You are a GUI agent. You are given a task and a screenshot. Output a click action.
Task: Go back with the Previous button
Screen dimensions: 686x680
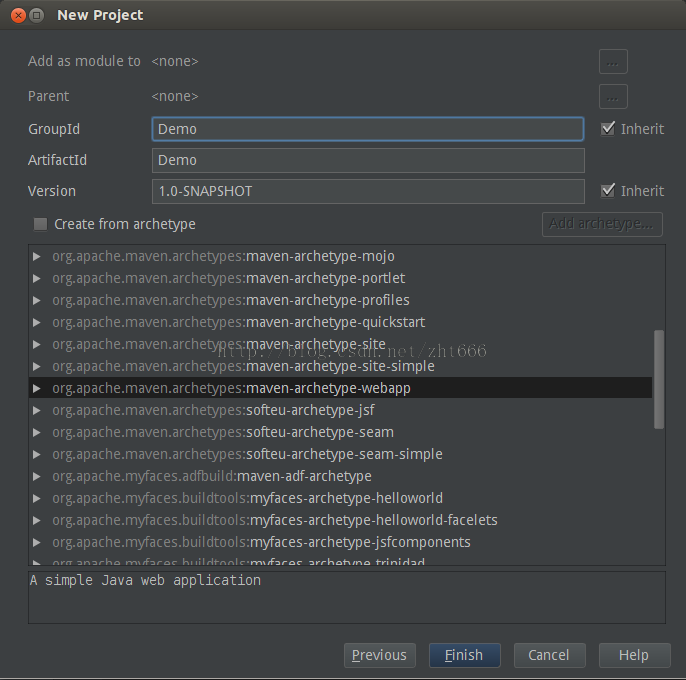[379, 655]
